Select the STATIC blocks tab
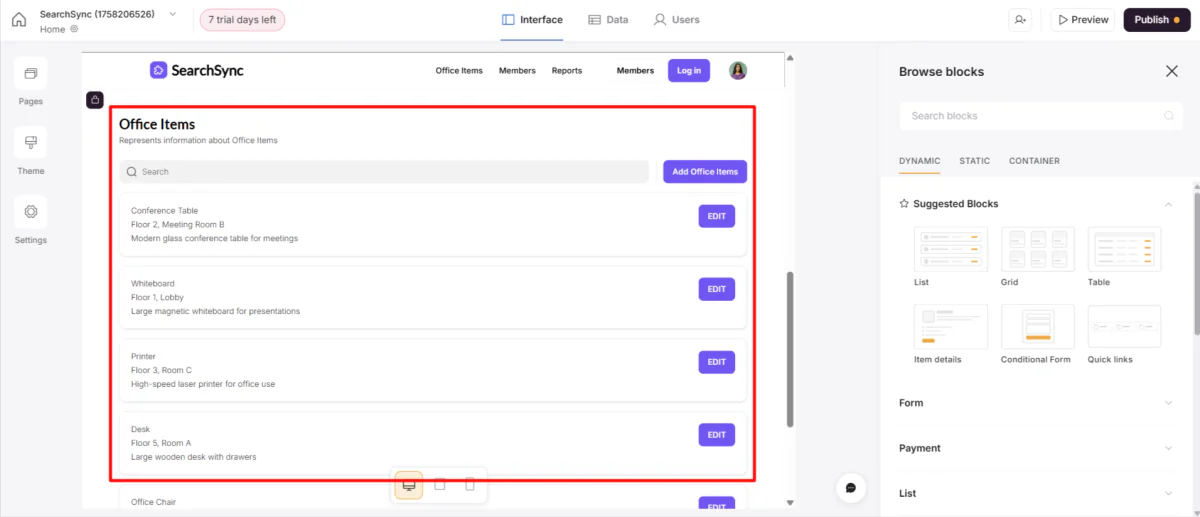1200x517 pixels. [x=974, y=161]
